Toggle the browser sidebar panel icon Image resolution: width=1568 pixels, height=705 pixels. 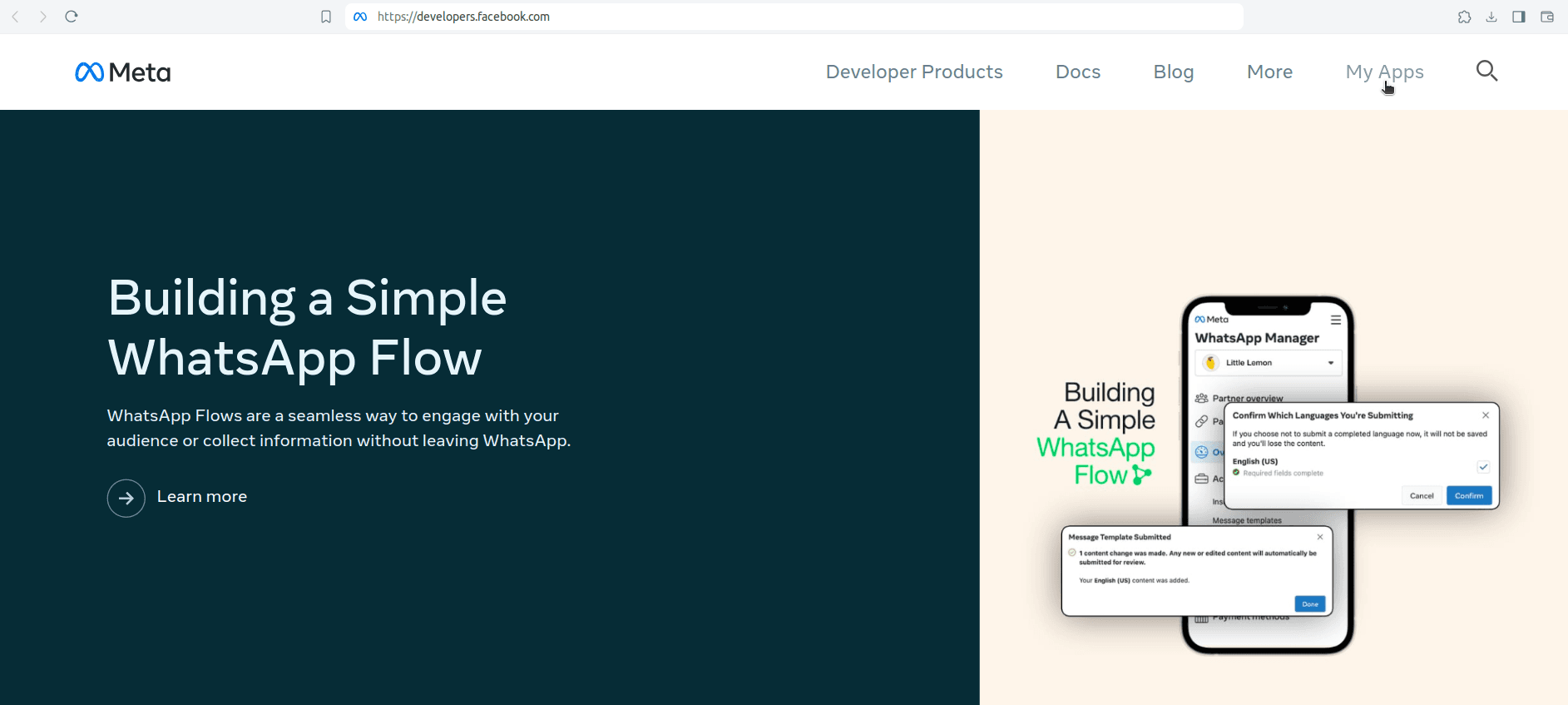[1519, 17]
